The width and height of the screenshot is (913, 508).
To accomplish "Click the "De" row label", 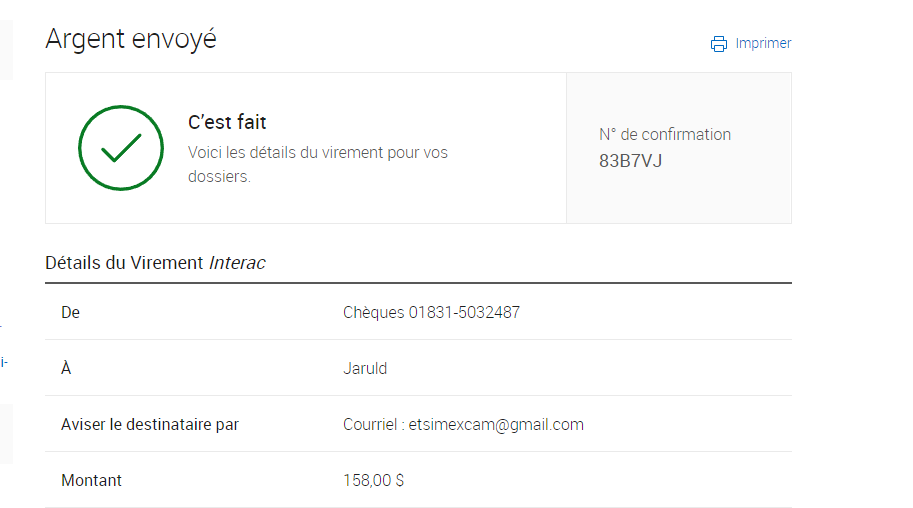I will click(x=70, y=312).
